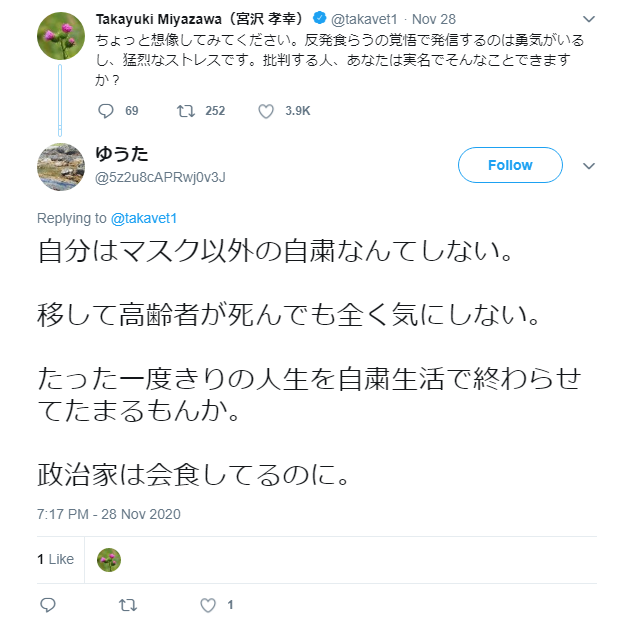Screen dimensions: 628x636
Task: View the 1 Like list
Action: click(55, 559)
